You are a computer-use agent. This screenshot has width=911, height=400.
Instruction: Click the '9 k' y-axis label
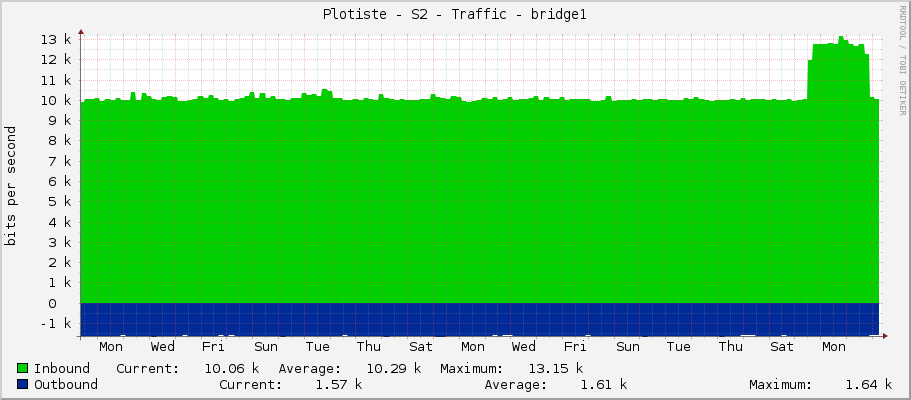[x=60, y=120]
